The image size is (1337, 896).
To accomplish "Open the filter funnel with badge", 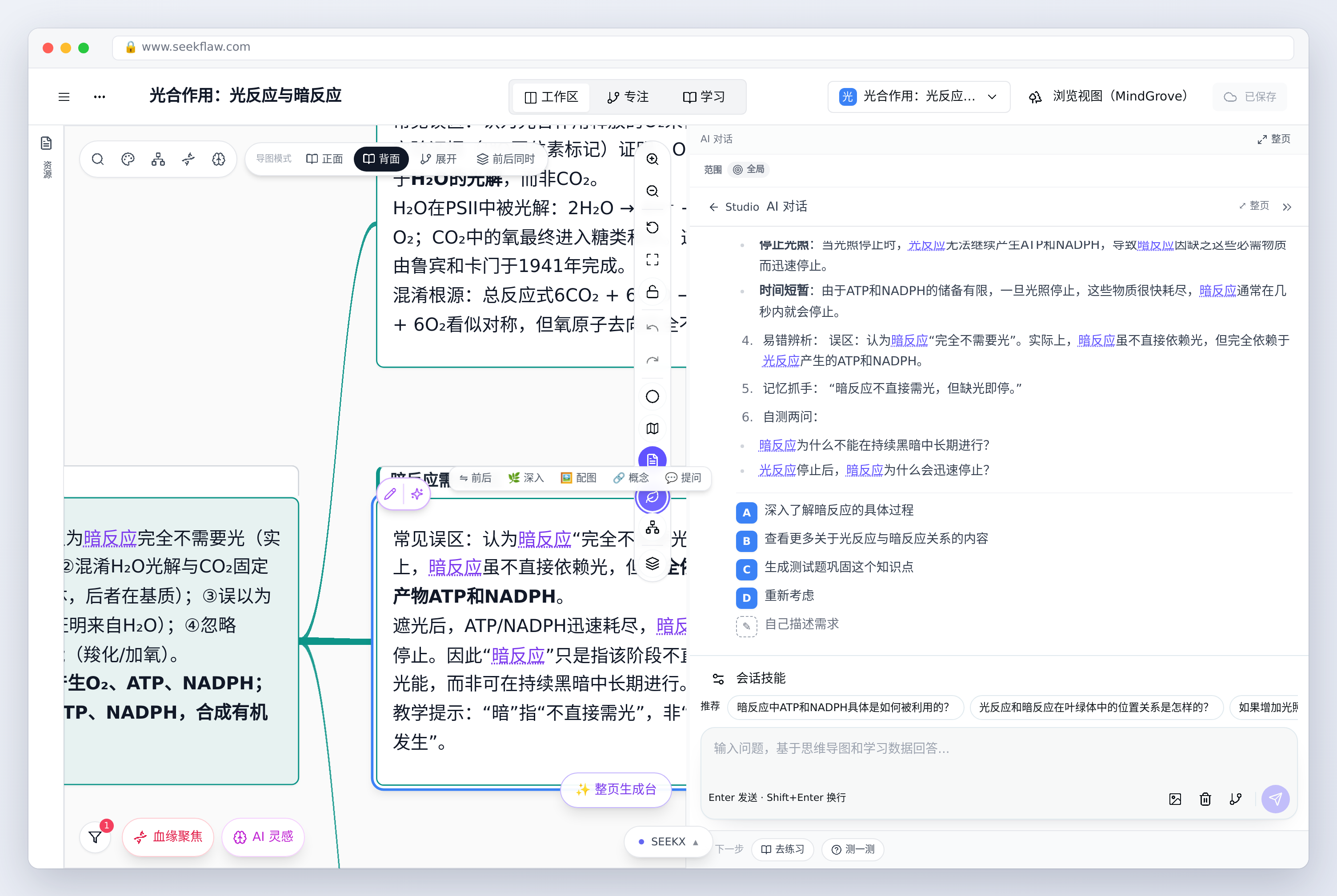I will (x=96, y=837).
